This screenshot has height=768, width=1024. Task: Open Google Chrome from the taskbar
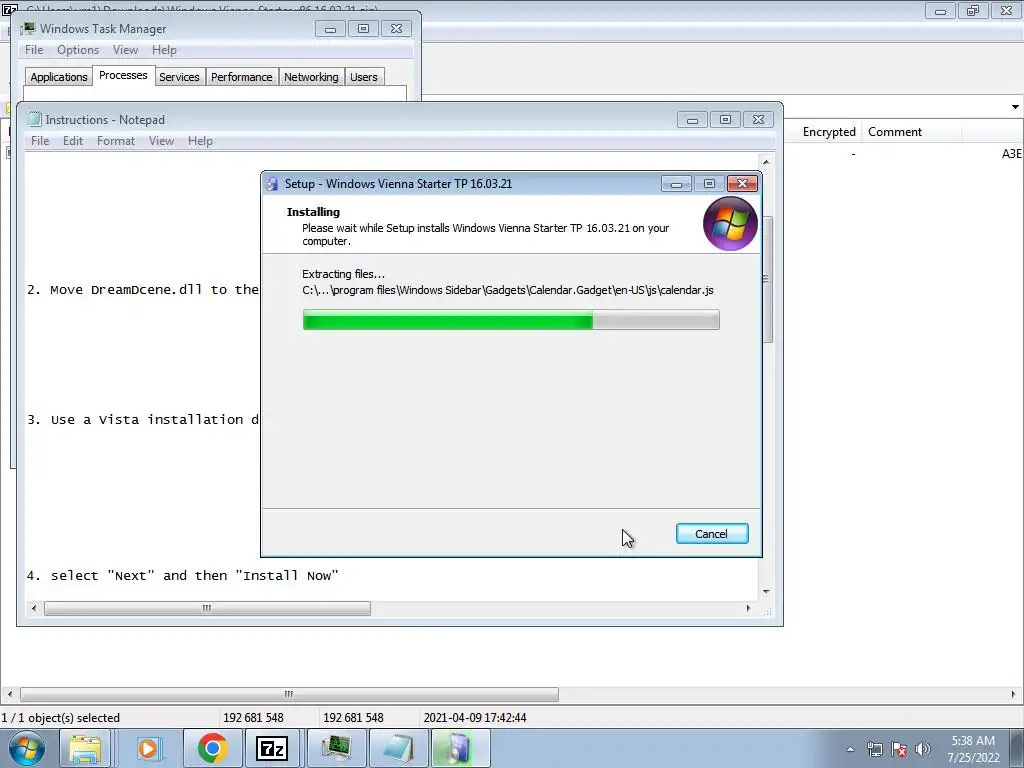[212, 748]
